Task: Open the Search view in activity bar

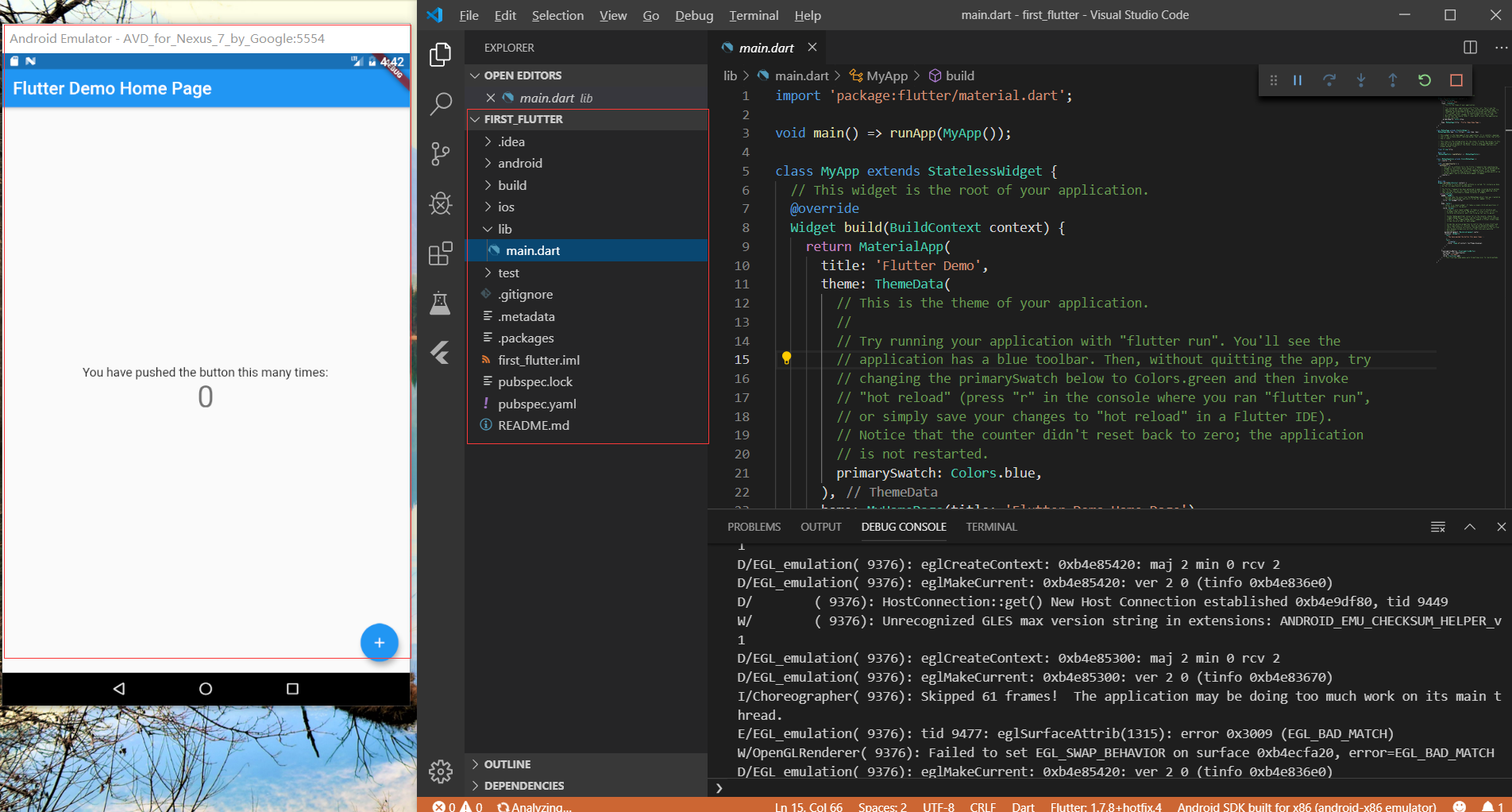Action: click(441, 103)
